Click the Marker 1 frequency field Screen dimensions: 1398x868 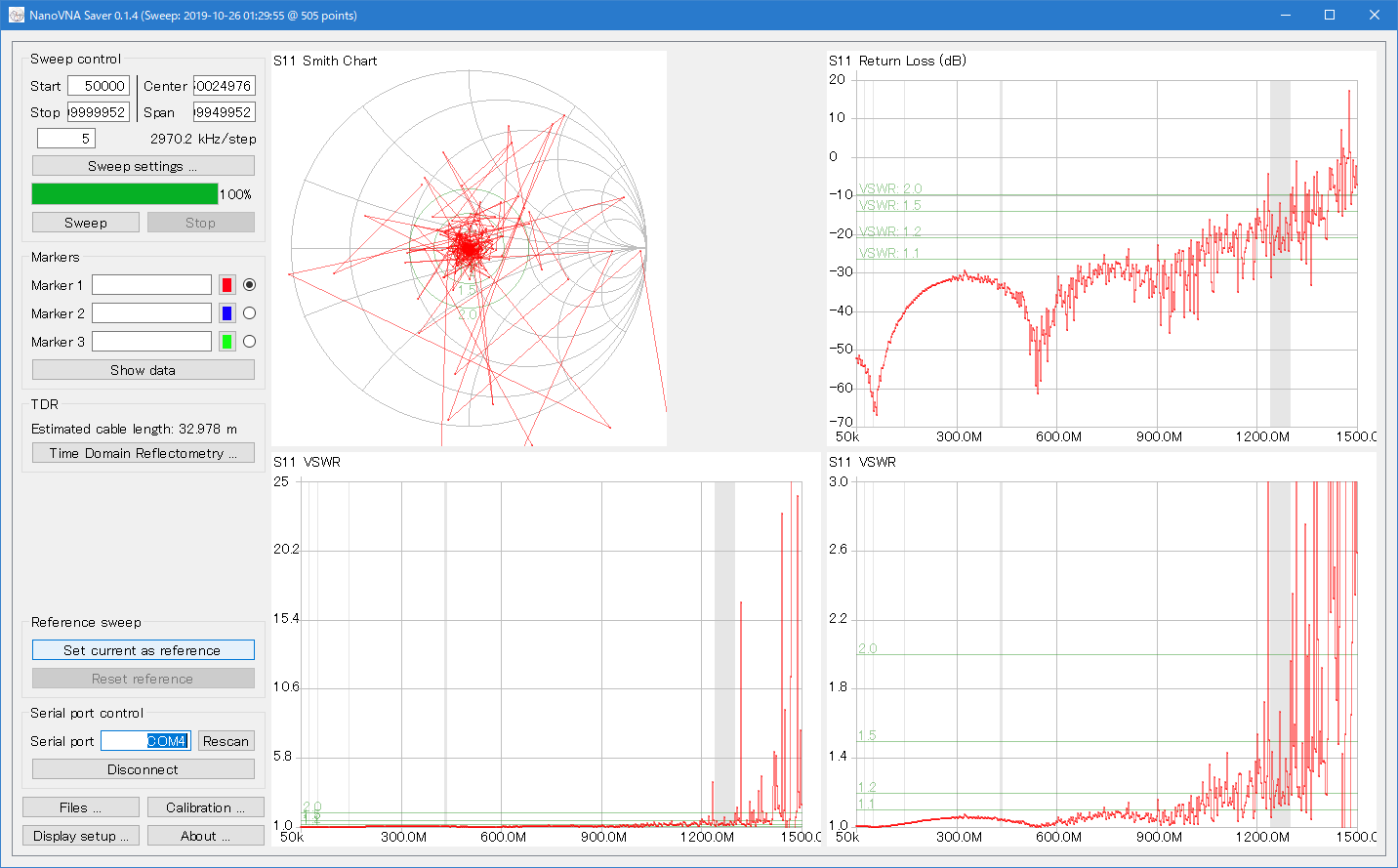click(x=151, y=285)
